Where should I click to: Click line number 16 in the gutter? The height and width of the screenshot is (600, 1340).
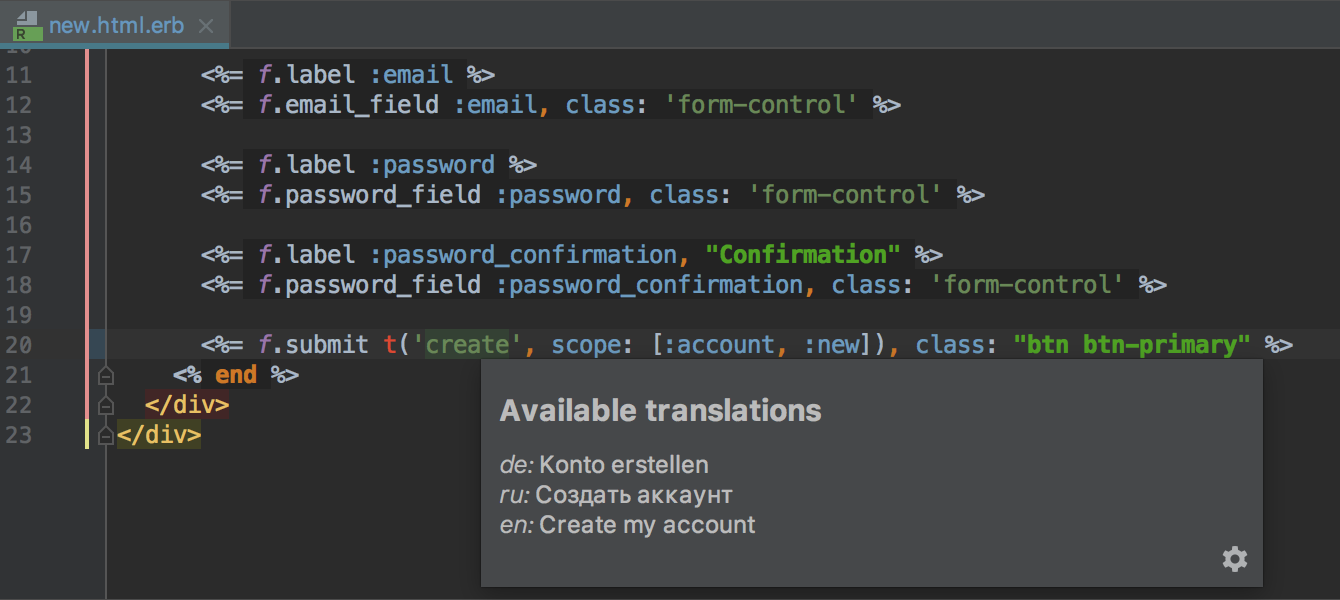(x=19, y=225)
